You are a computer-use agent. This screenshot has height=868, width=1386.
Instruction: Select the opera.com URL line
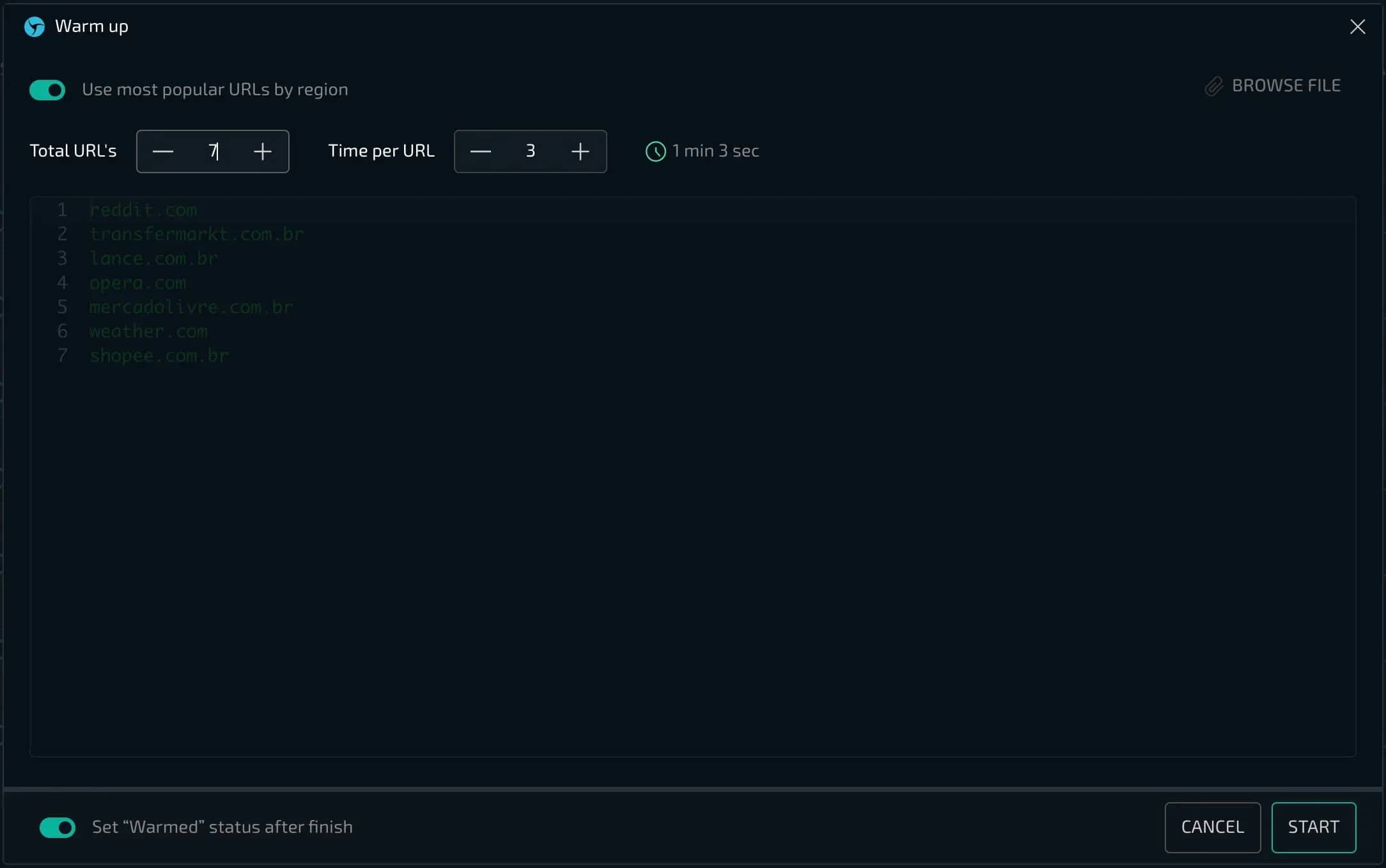137,283
